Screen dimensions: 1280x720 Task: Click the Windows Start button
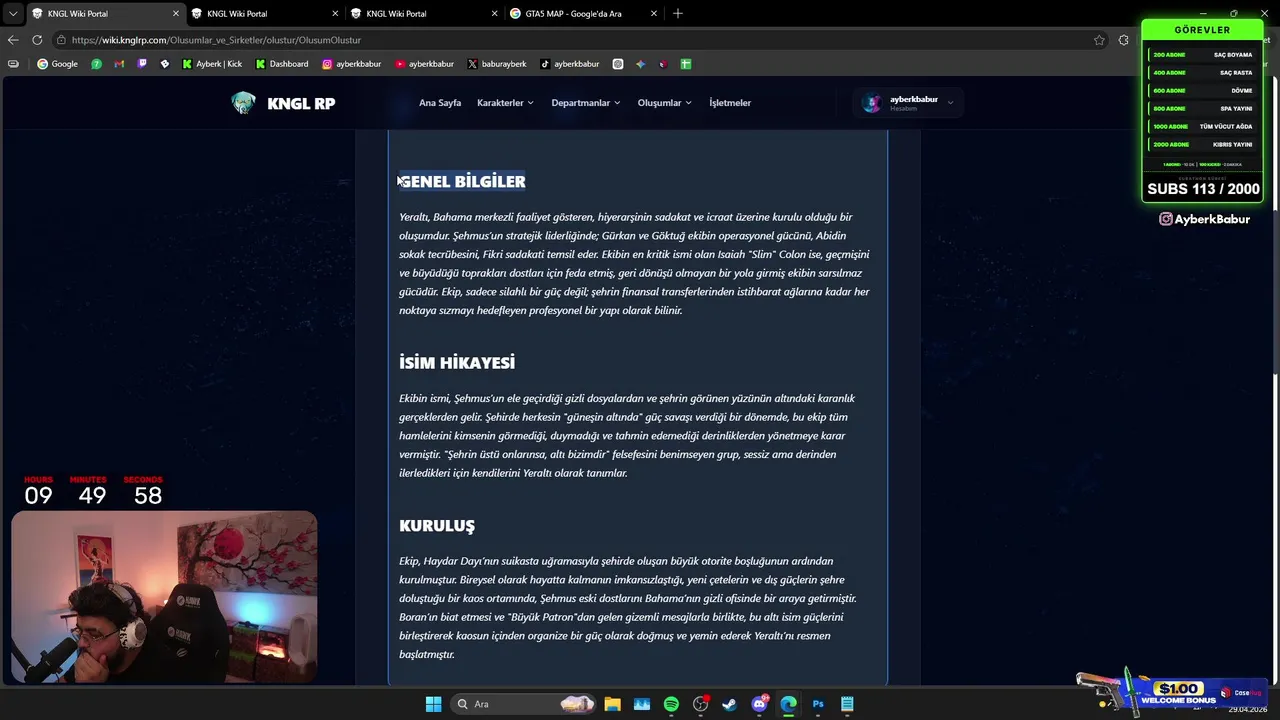point(433,704)
